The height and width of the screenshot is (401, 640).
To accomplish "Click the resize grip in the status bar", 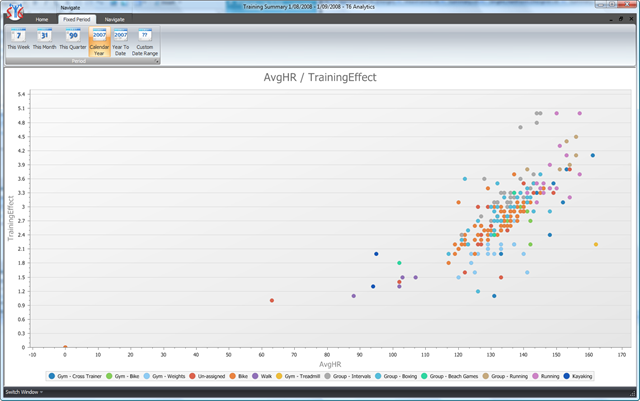I will [633, 393].
